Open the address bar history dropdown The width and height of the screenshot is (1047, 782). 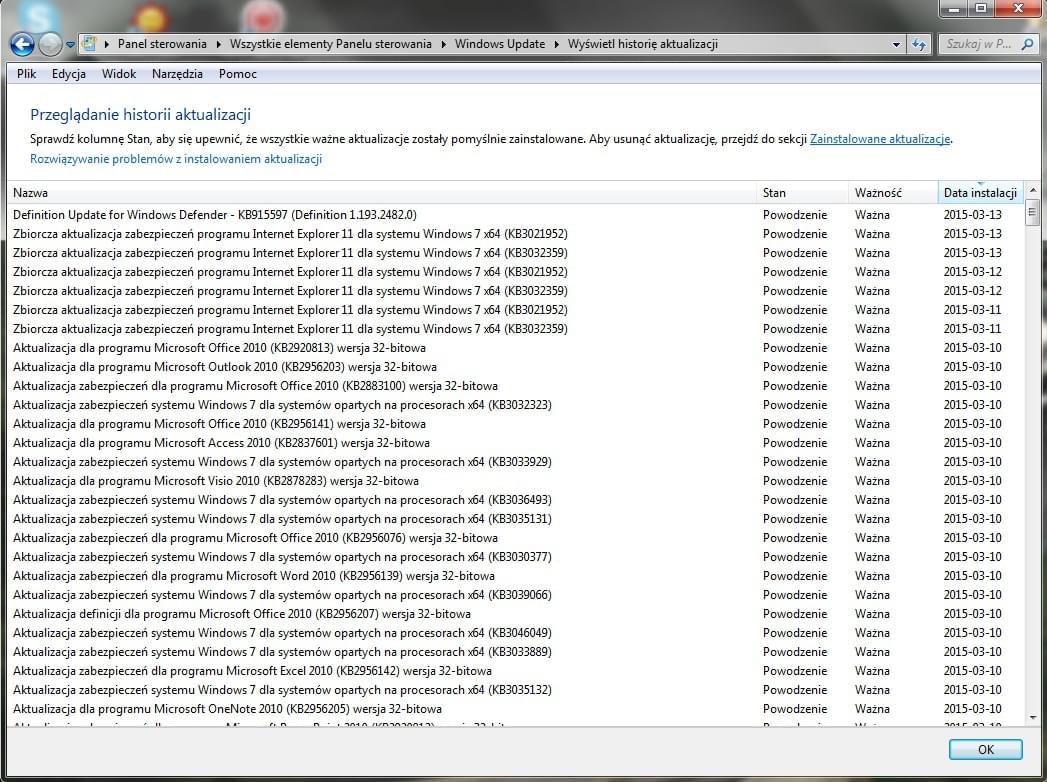tap(896, 45)
